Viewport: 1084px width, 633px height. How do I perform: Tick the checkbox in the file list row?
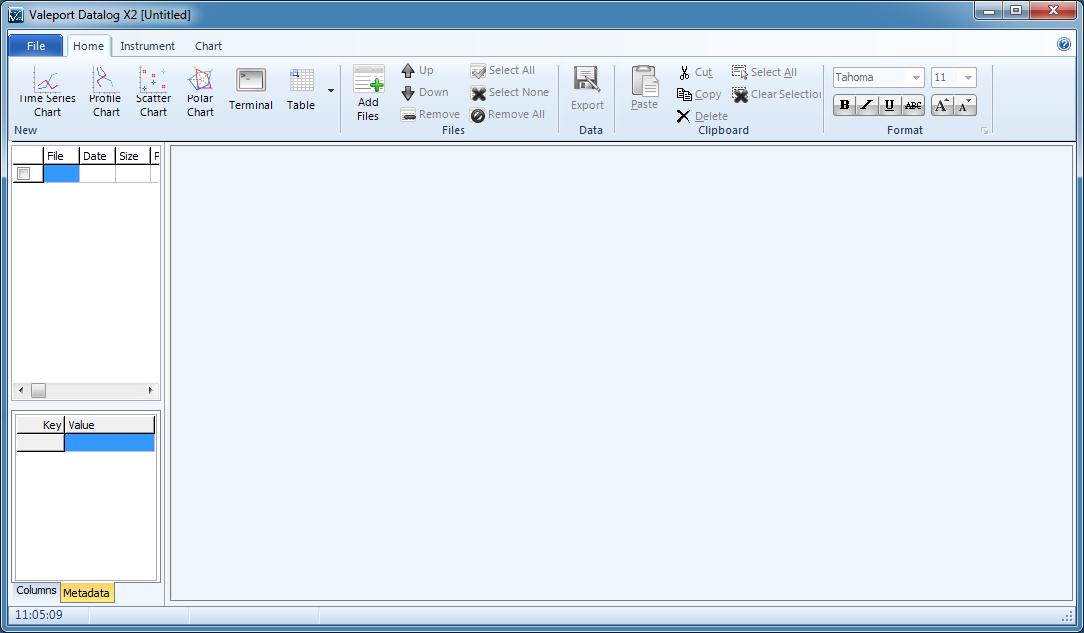(x=24, y=173)
